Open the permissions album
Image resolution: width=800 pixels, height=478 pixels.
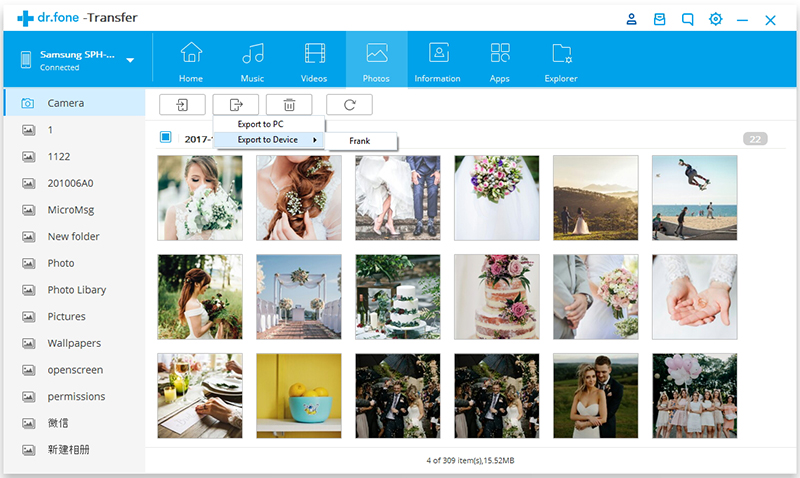tap(74, 396)
